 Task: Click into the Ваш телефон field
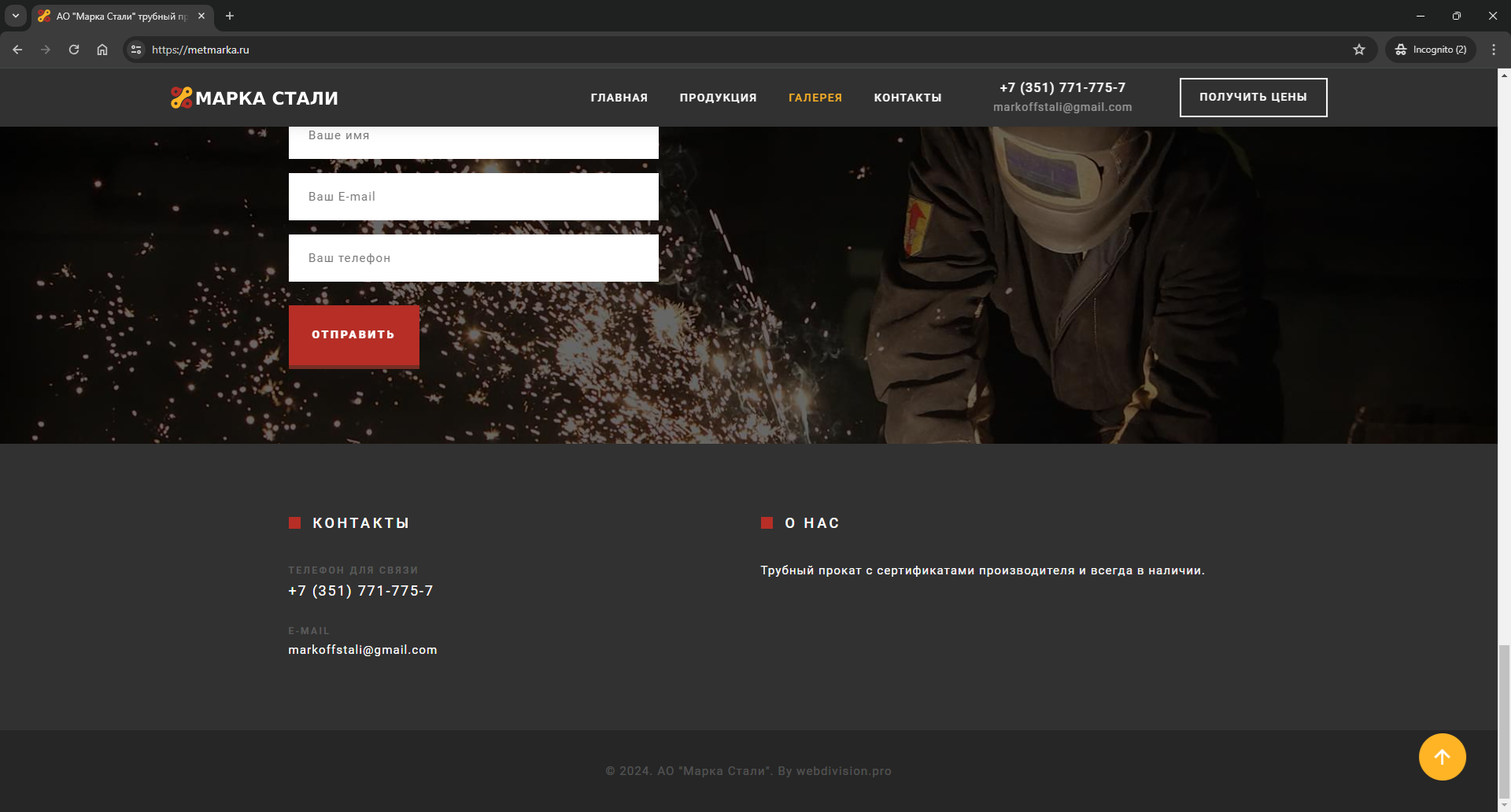click(x=473, y=258)
